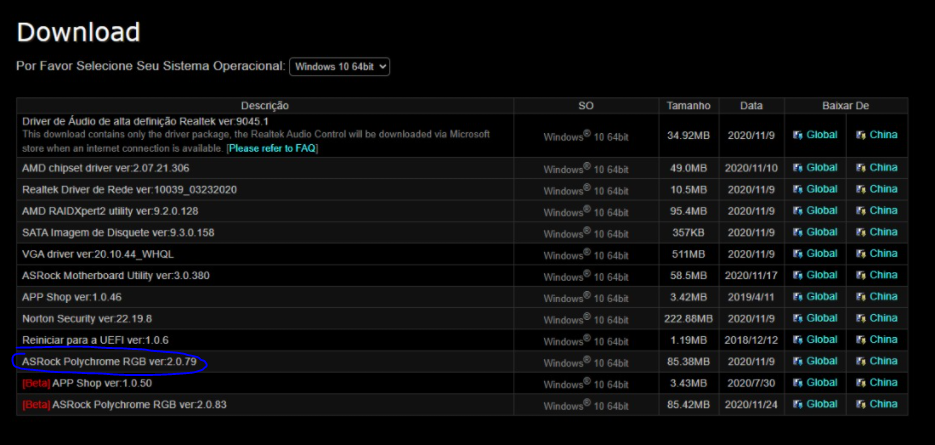Screen dimensions: 935x445
Task: Click the 34.92MB size cell
Action: (x=688, y=135)
